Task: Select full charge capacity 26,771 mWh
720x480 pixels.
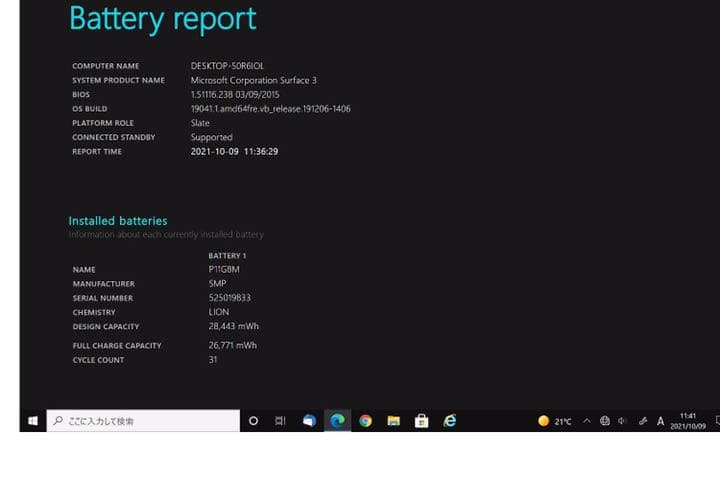Action: click(232, 345)
